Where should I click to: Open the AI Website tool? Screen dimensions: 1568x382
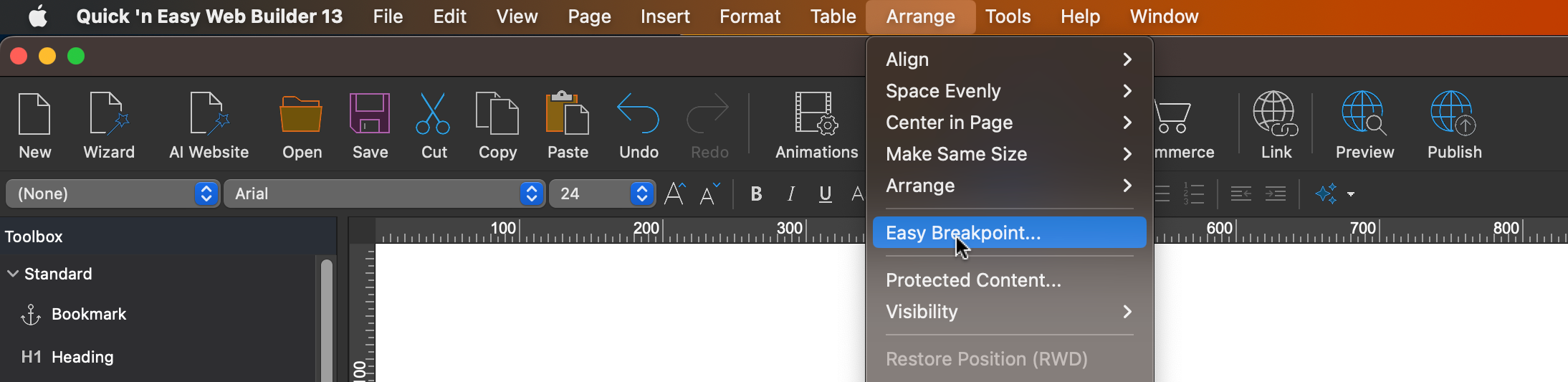coord(209,115)
